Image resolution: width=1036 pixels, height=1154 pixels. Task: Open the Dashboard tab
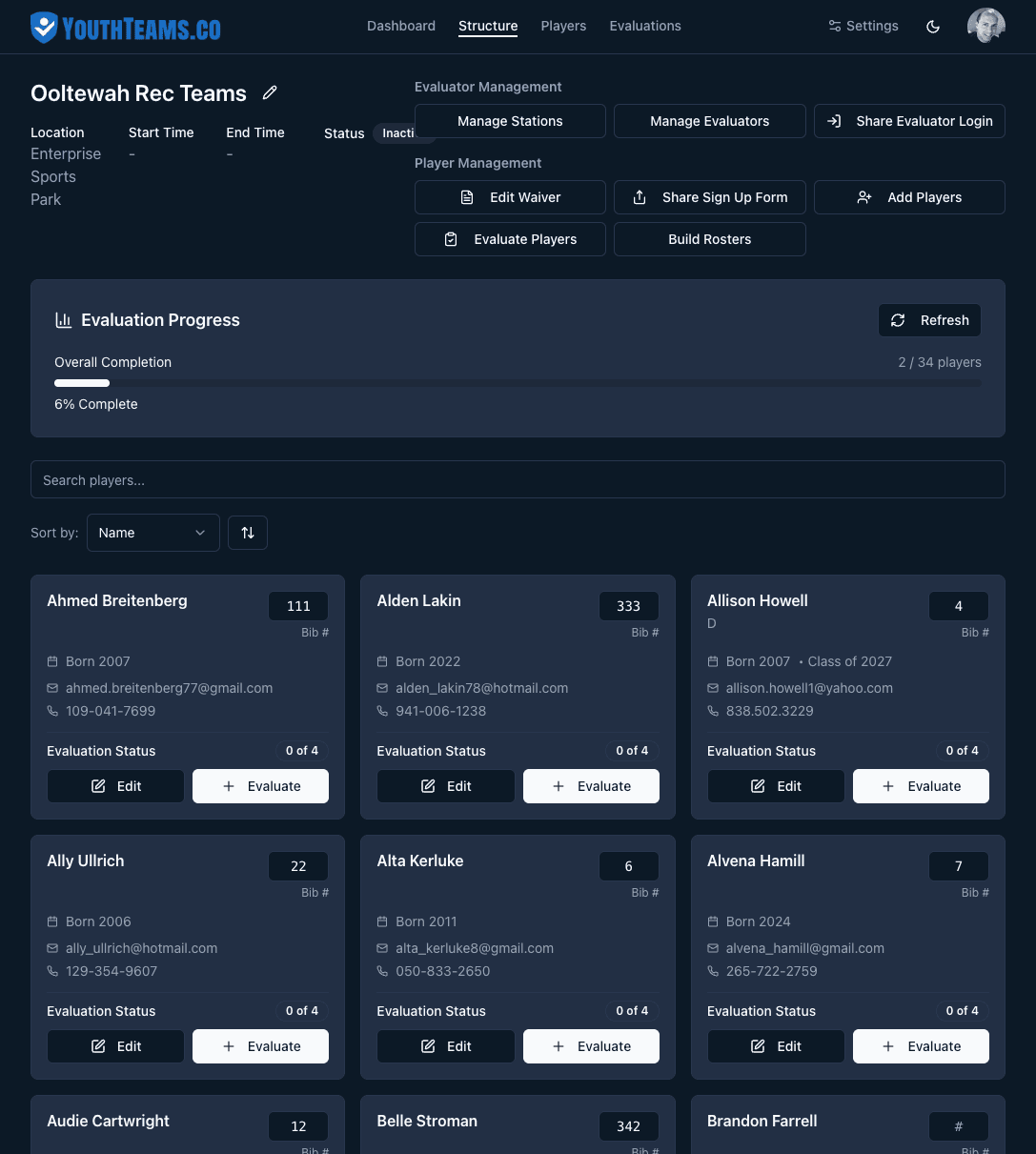point(401,26)
